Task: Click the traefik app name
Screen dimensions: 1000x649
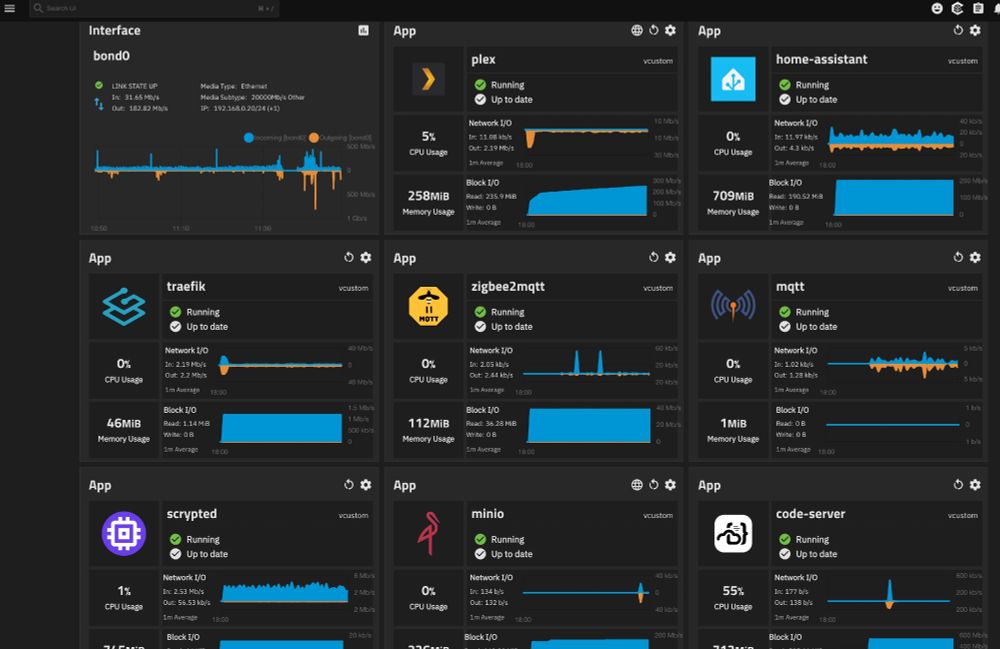Action: pos(186,286)
